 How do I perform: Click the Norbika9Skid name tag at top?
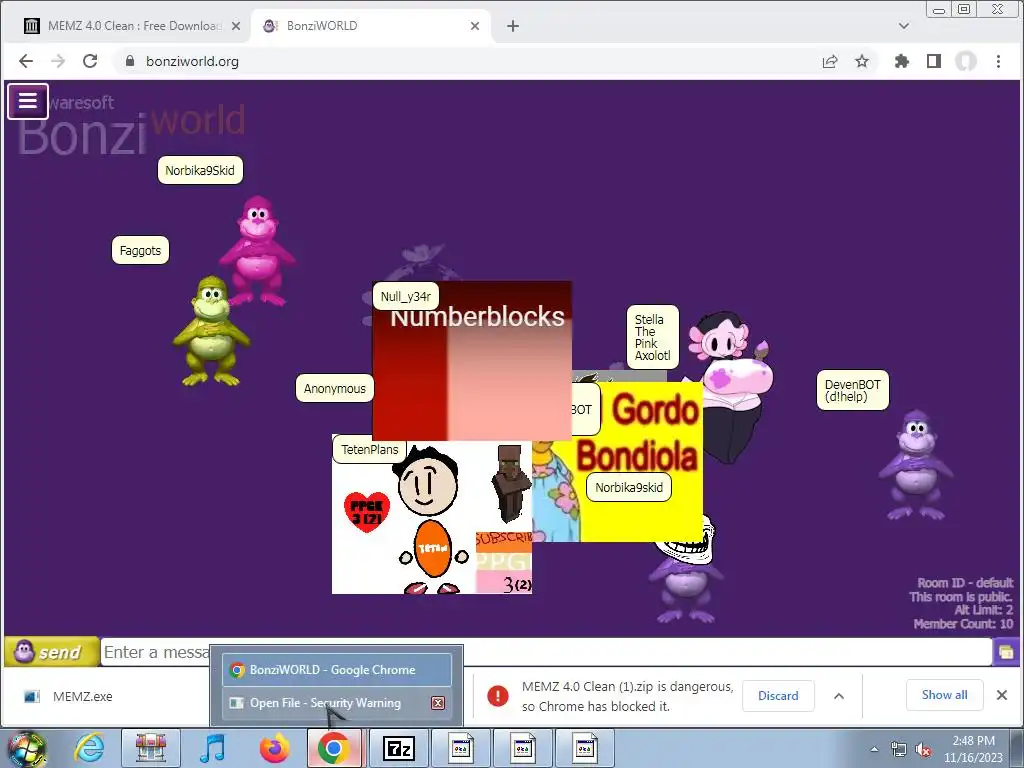click(x=200, y=170)
